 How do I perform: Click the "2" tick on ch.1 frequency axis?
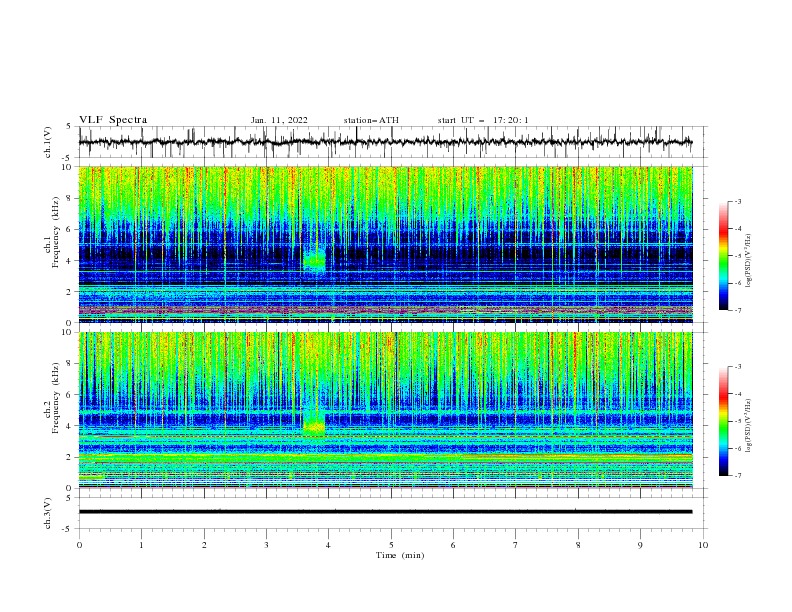click(x=70, y=291)
